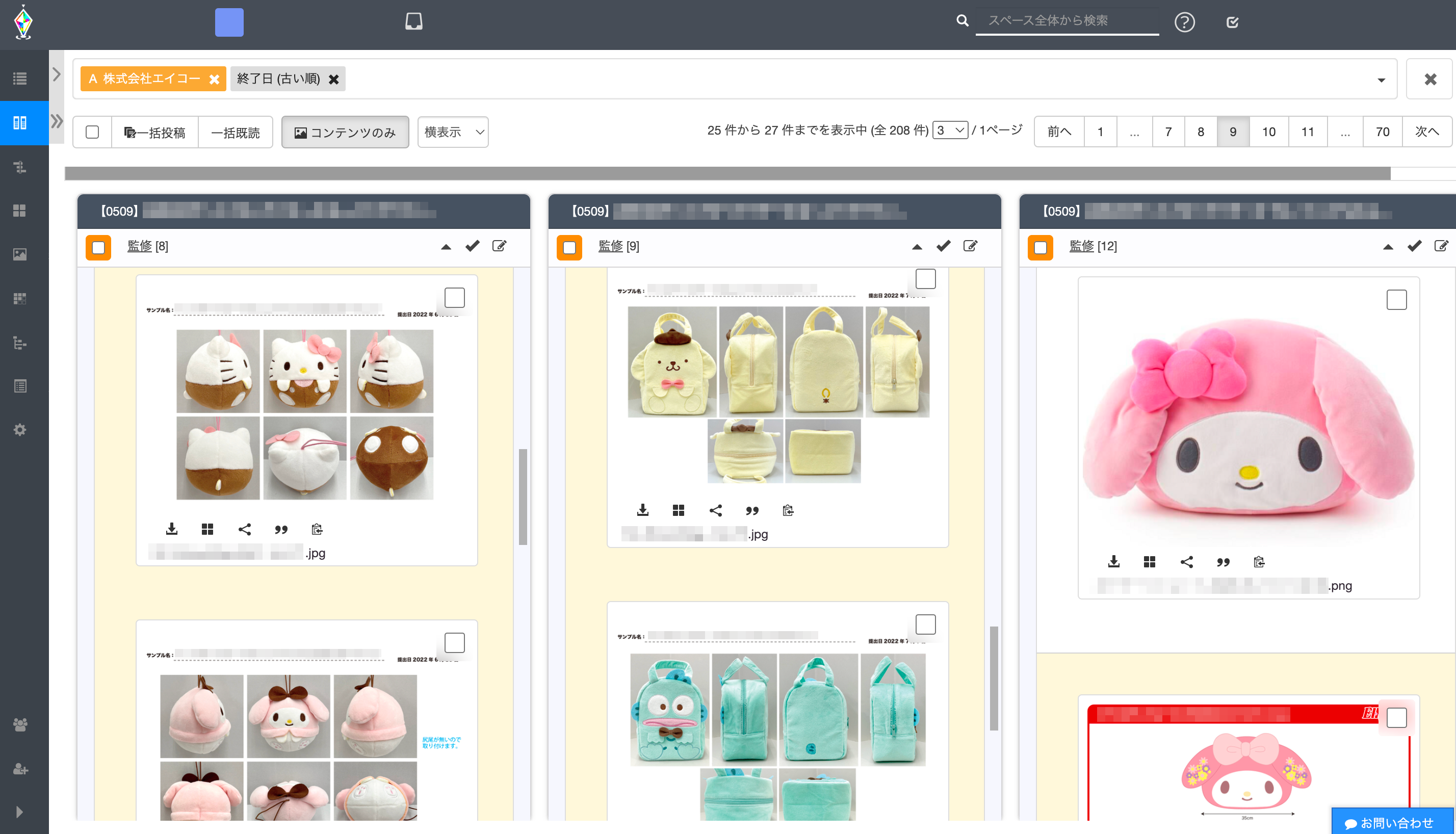Open the settings gear sidebar icon

point(20,430)
